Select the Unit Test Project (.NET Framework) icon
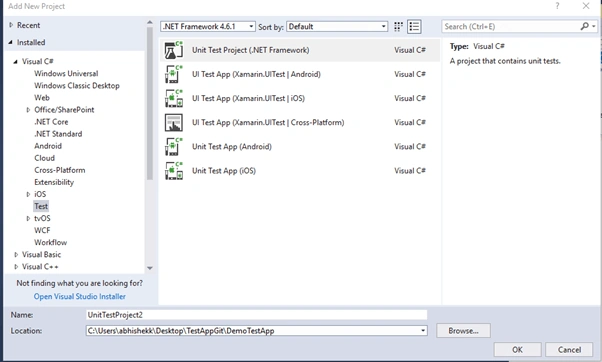The image size is (602, 362). 174,50
